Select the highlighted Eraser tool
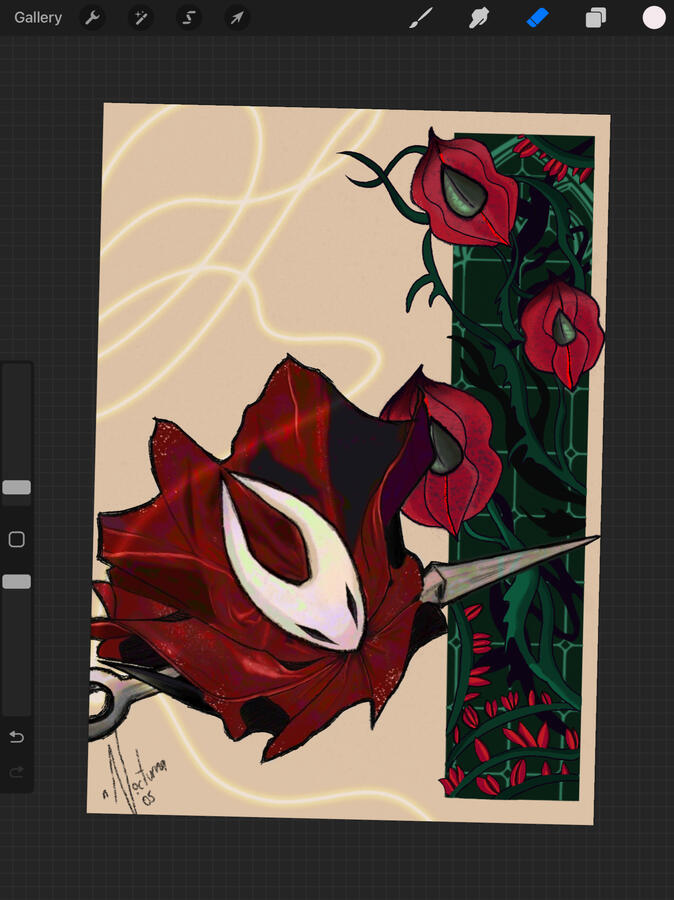674x900 pixels. click(x=538, y=18)
